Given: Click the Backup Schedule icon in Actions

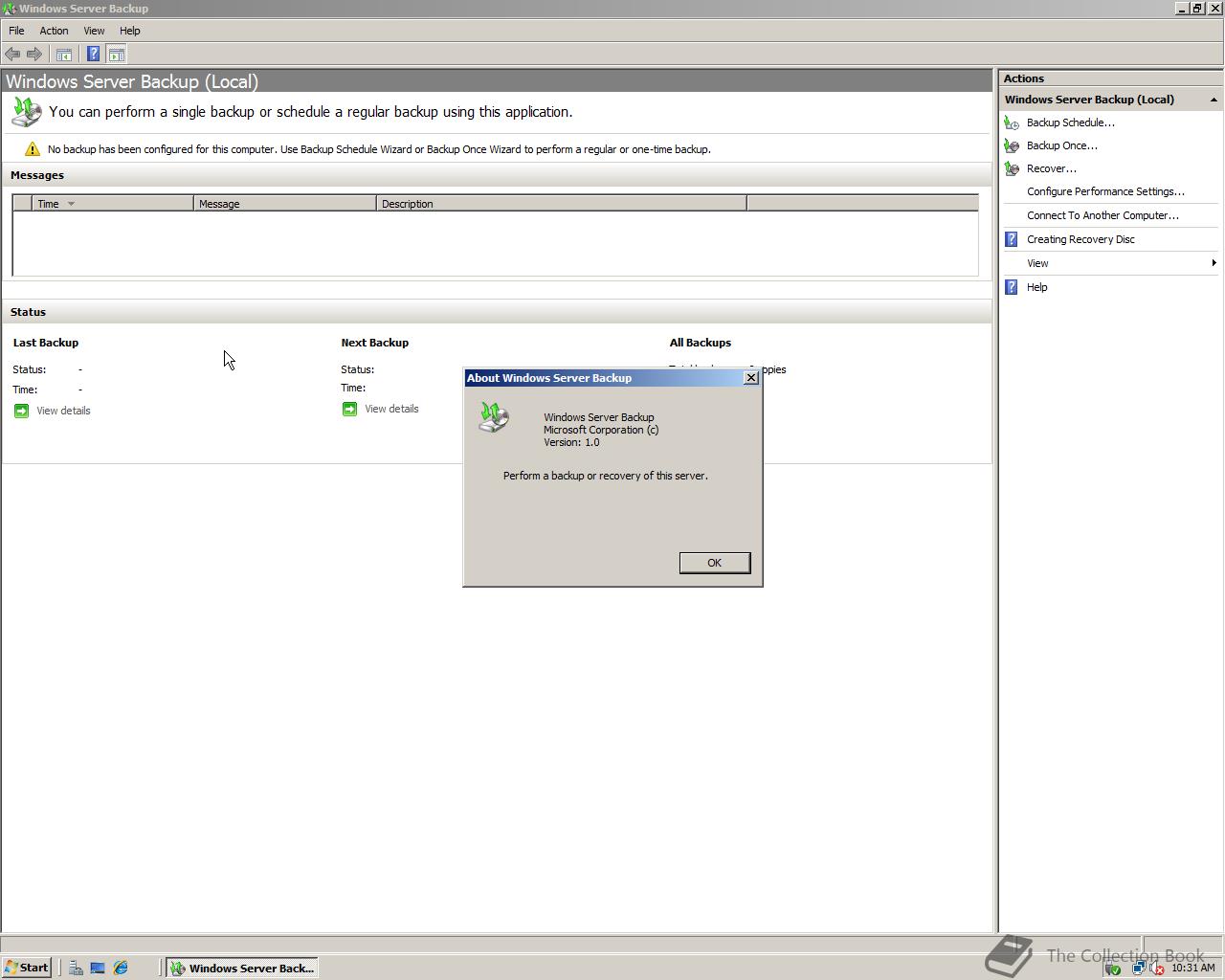Looking at the screenshot, I should 1012,122.
